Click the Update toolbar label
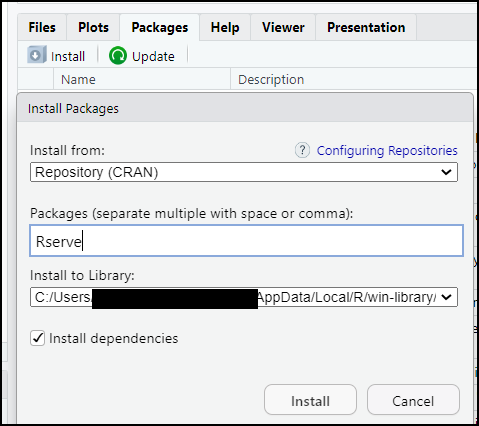 point(153,56)
